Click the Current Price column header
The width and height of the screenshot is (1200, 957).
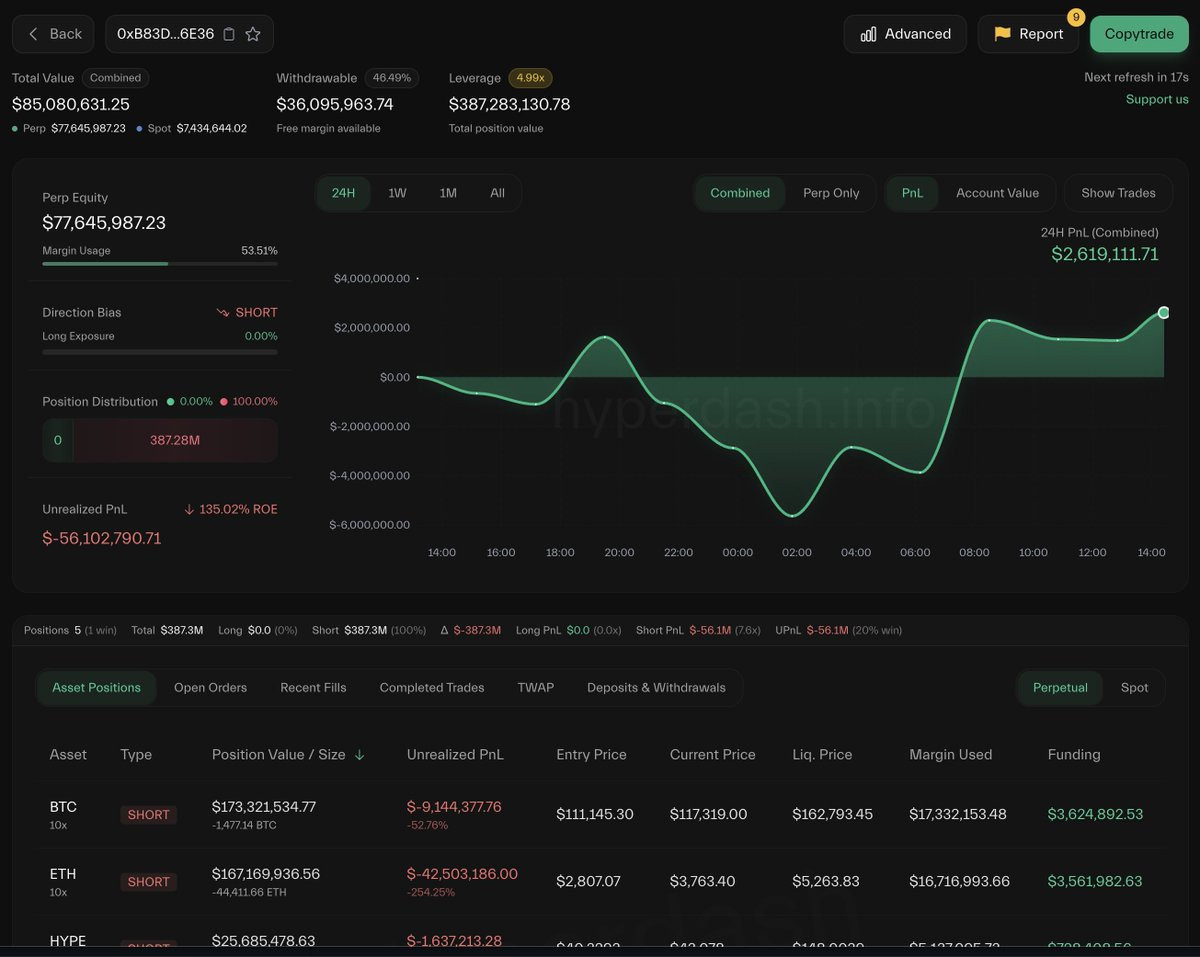pos(713,755)
